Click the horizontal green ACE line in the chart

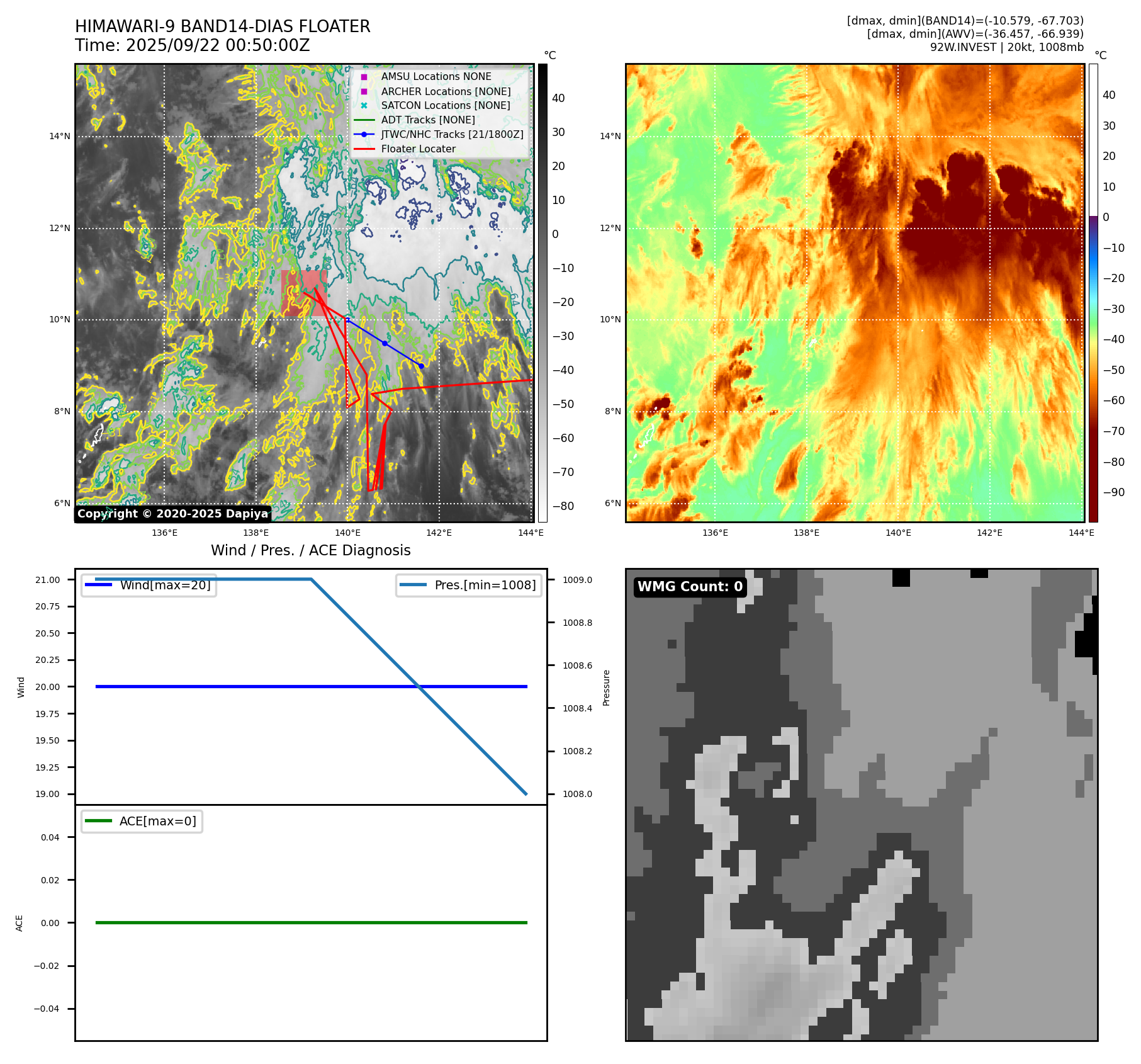(x=311, y=923)
